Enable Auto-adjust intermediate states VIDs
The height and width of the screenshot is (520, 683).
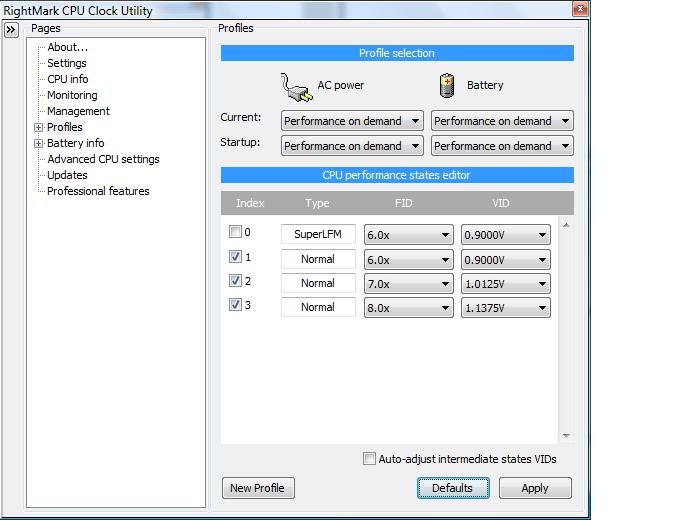pos(369,459)
